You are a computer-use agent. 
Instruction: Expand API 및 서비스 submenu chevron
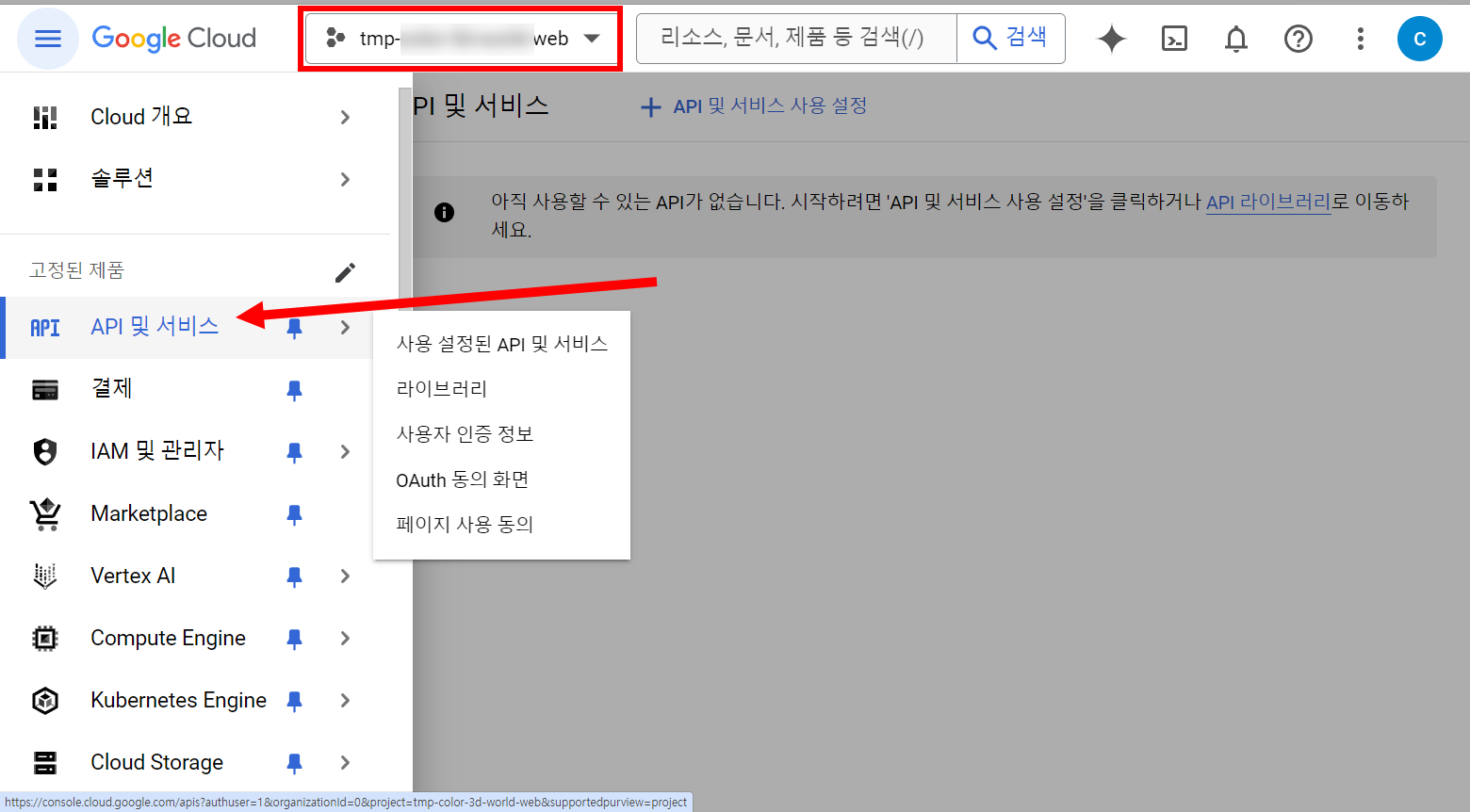[345, 328]
